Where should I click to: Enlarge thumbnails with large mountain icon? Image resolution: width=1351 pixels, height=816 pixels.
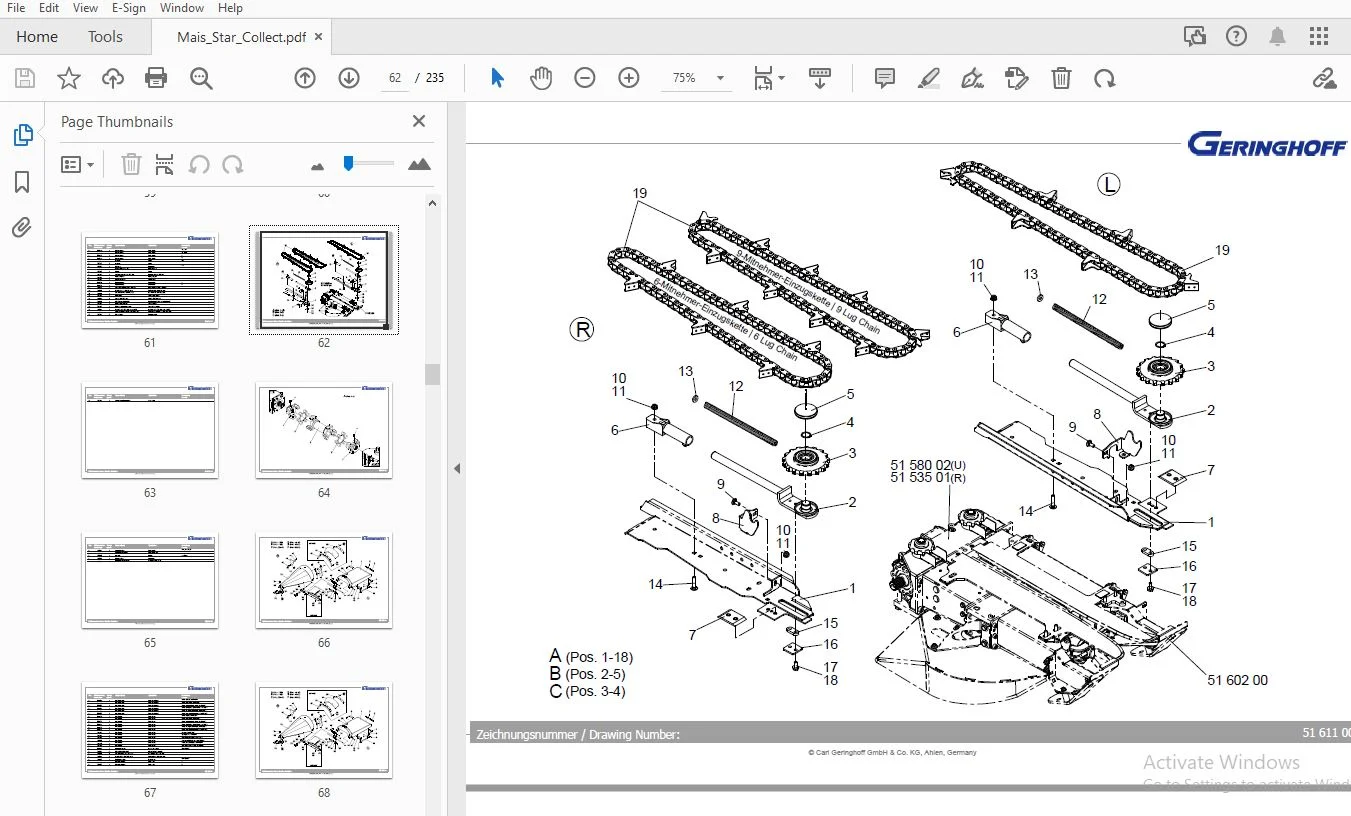tap(420, 164)
